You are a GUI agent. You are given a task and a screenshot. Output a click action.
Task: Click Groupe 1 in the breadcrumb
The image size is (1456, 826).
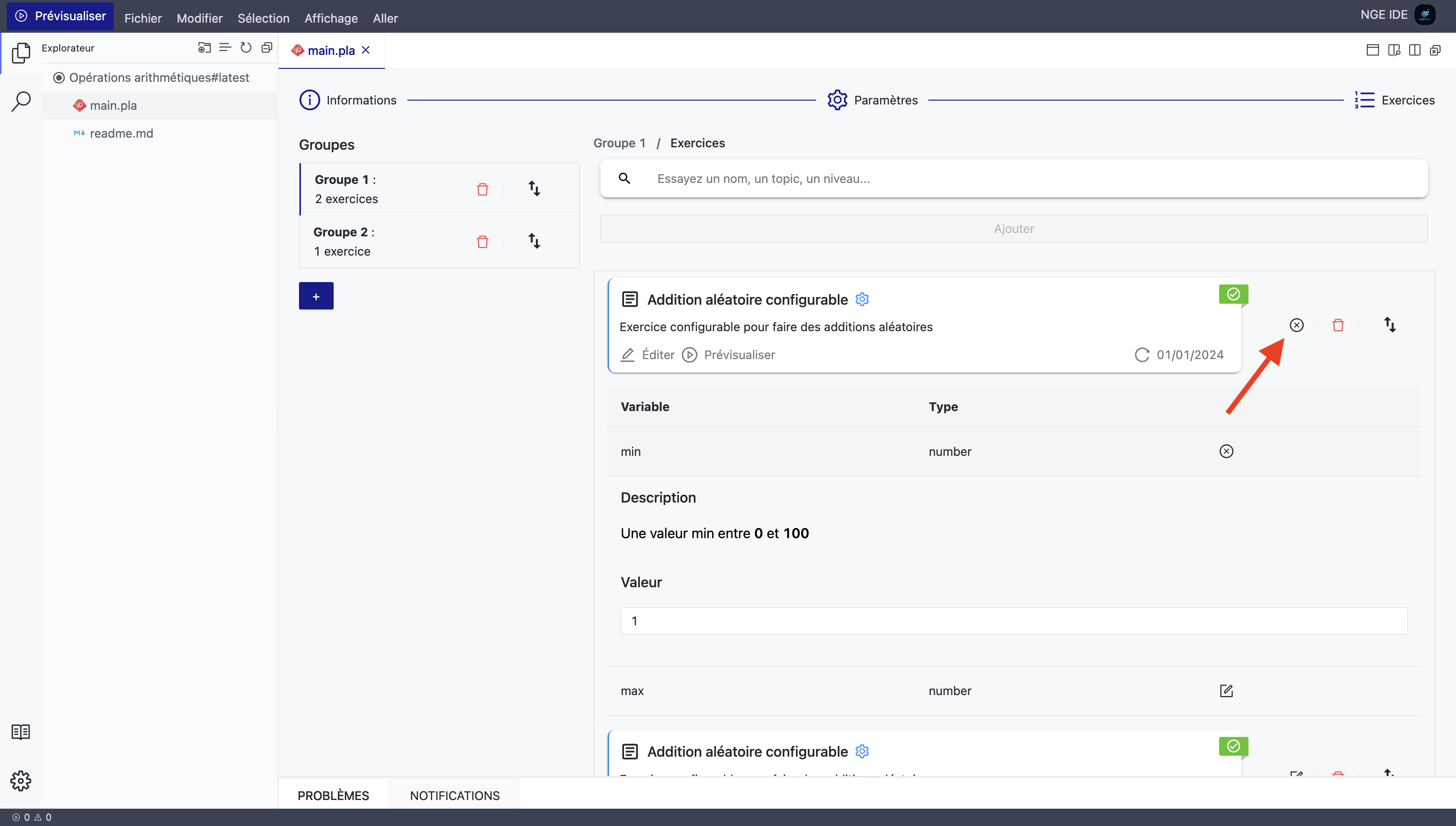coord(620,143)
